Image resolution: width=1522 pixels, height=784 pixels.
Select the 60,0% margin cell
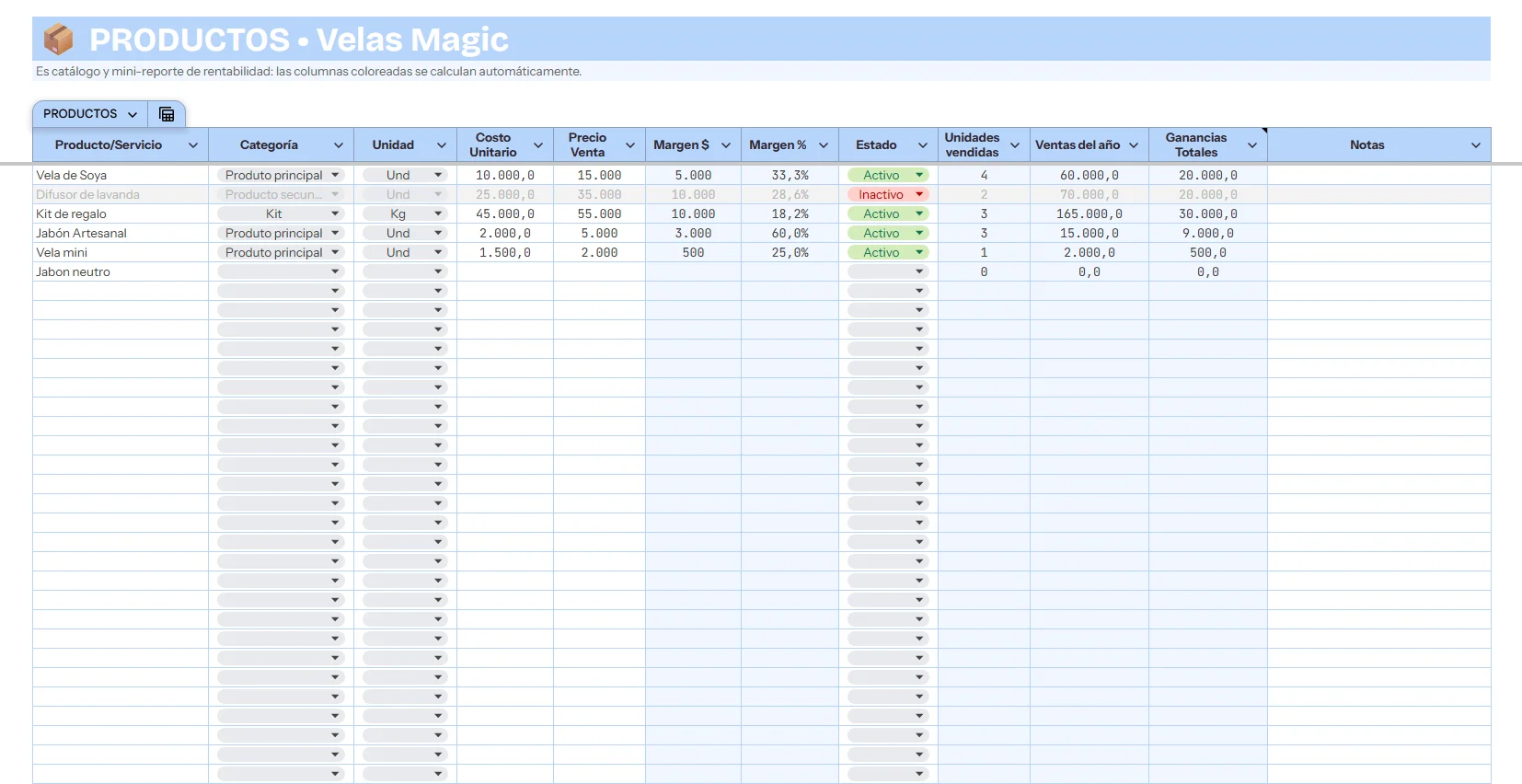pyautogui.click(x=790, y=233)
